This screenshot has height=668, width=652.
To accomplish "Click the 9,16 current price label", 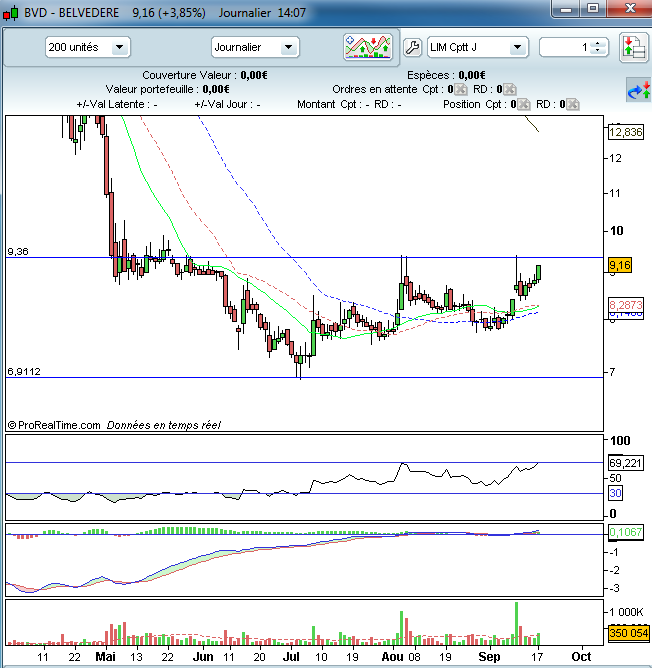I will pos(620,265).
